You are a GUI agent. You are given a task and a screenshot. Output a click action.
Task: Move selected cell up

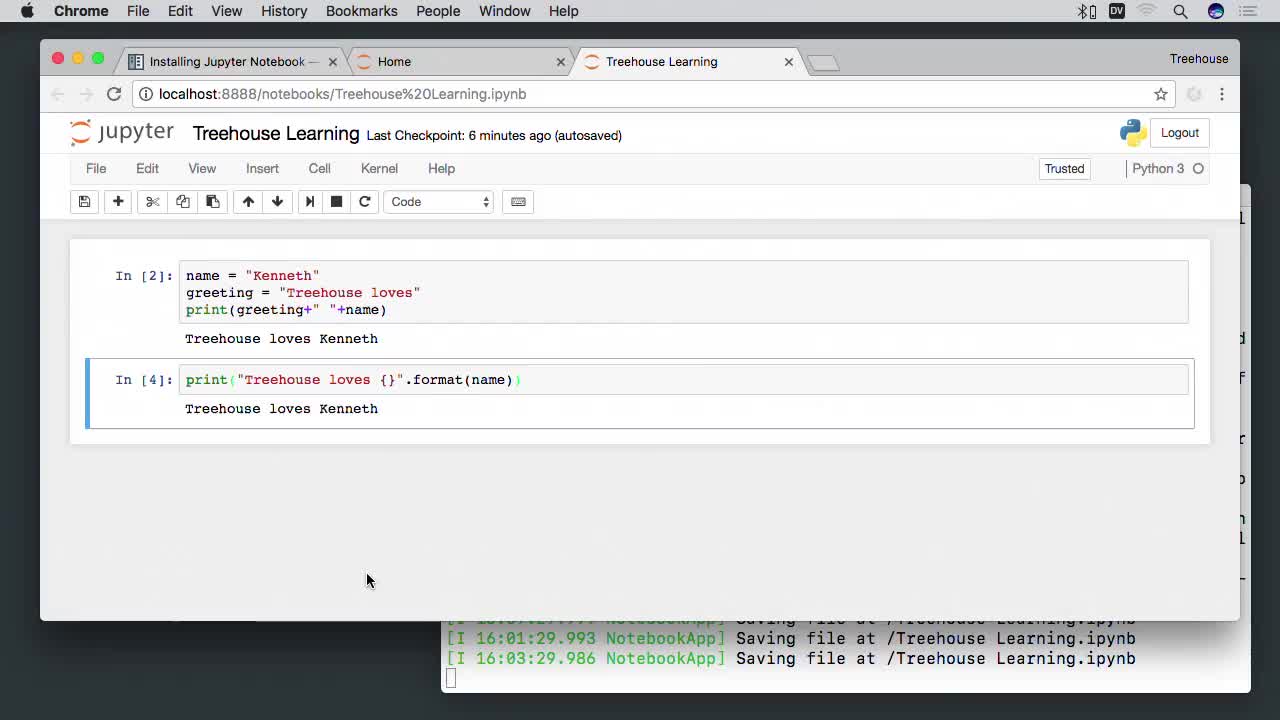pyautogui.click(x=248, y=202)
